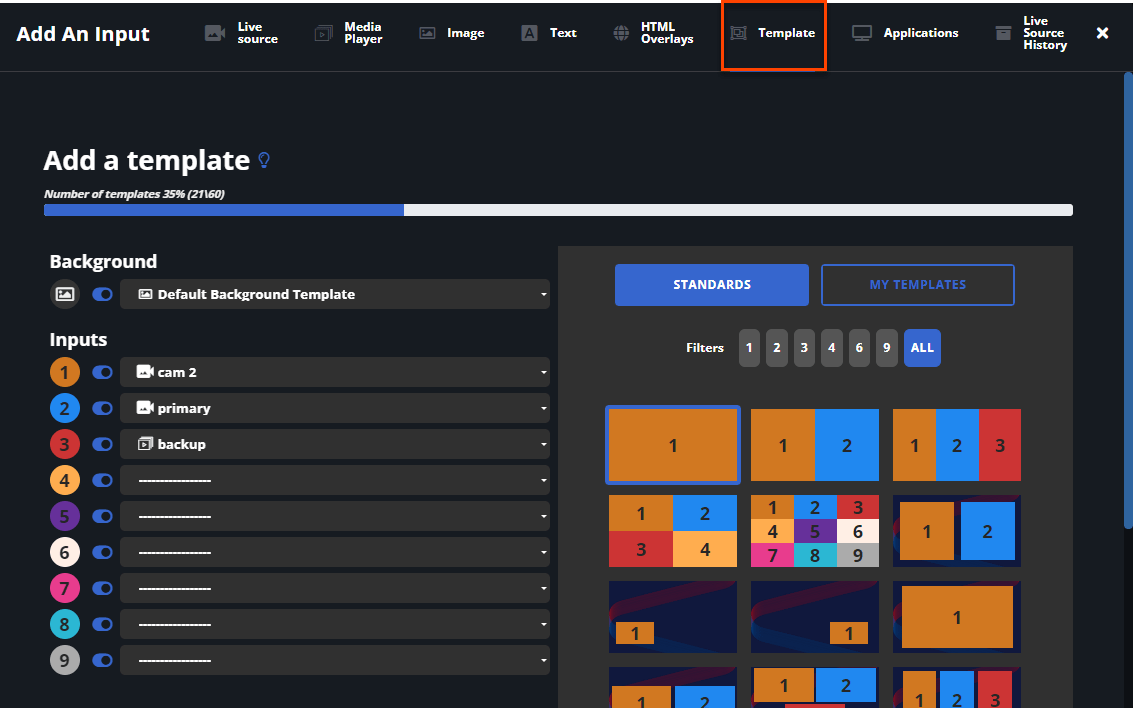The image size is (1133, 708).
Task: Filter templates by 2 inputs
Action: (777, 347)
